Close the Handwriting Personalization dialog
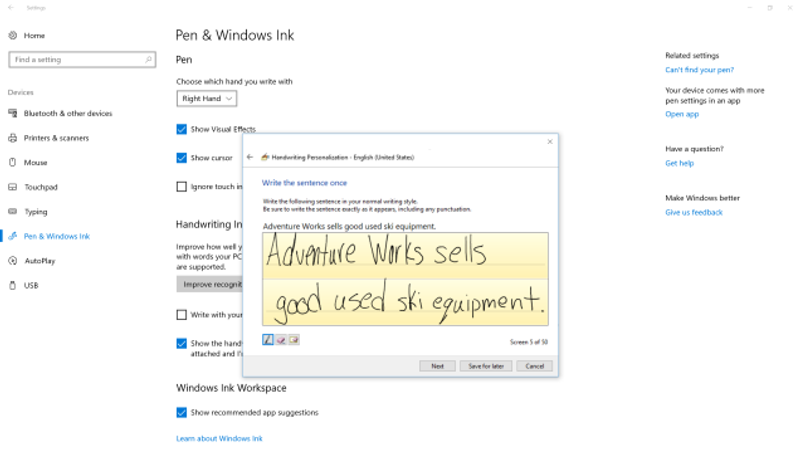 549,142
